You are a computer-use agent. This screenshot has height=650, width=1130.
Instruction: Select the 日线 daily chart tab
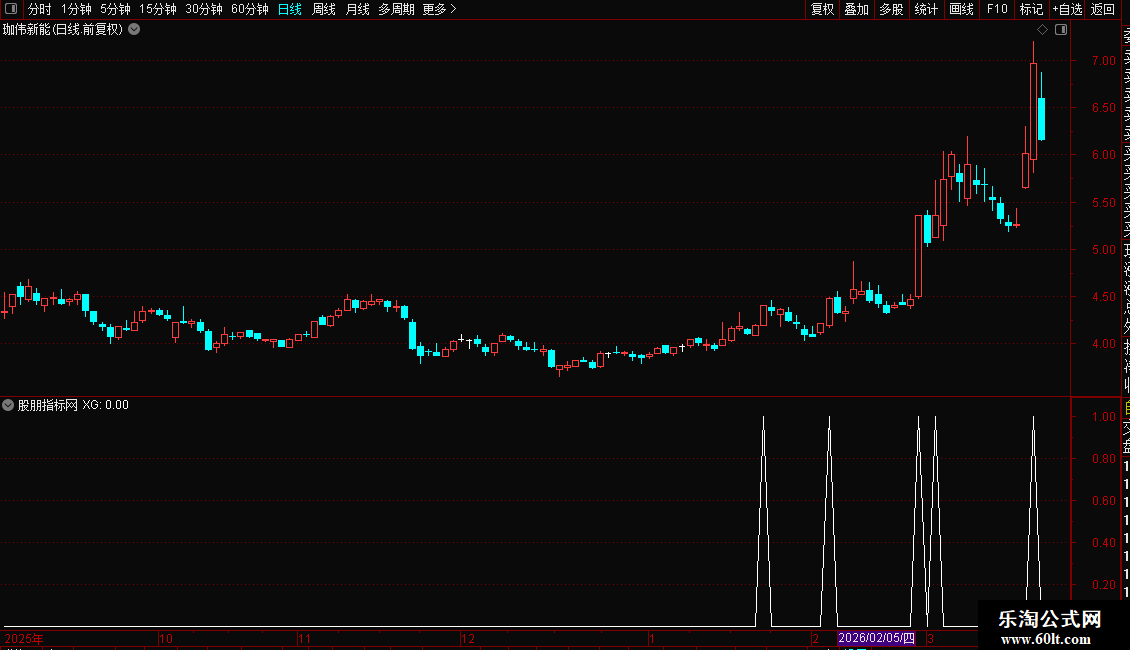290,9
